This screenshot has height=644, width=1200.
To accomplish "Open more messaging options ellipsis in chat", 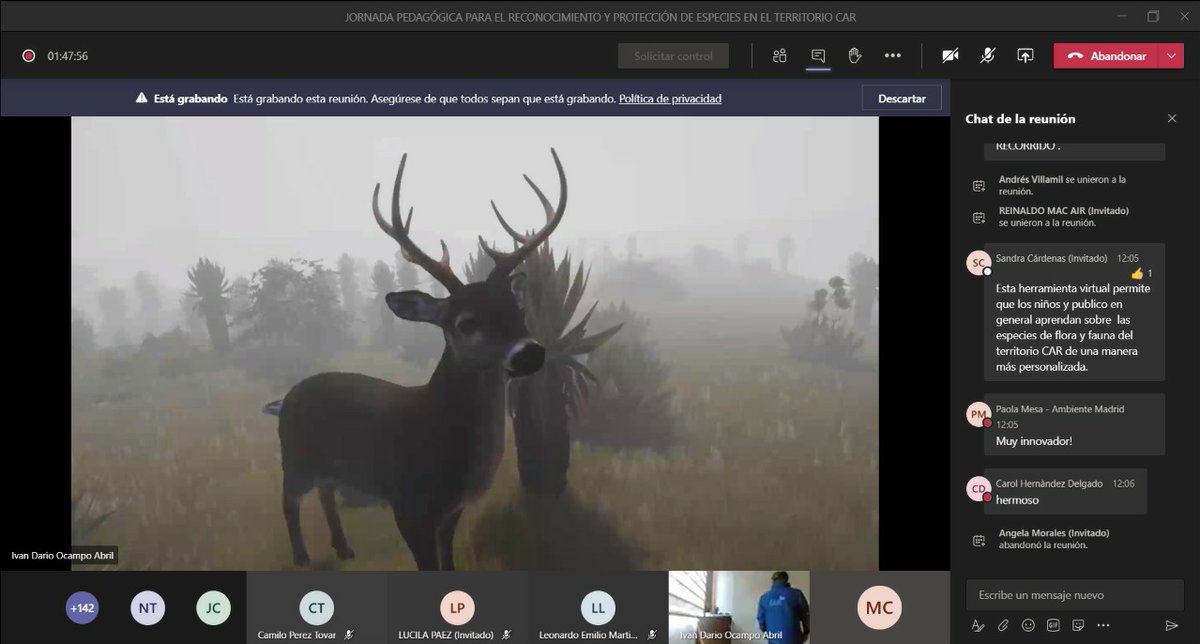I will coord(1102,626).
